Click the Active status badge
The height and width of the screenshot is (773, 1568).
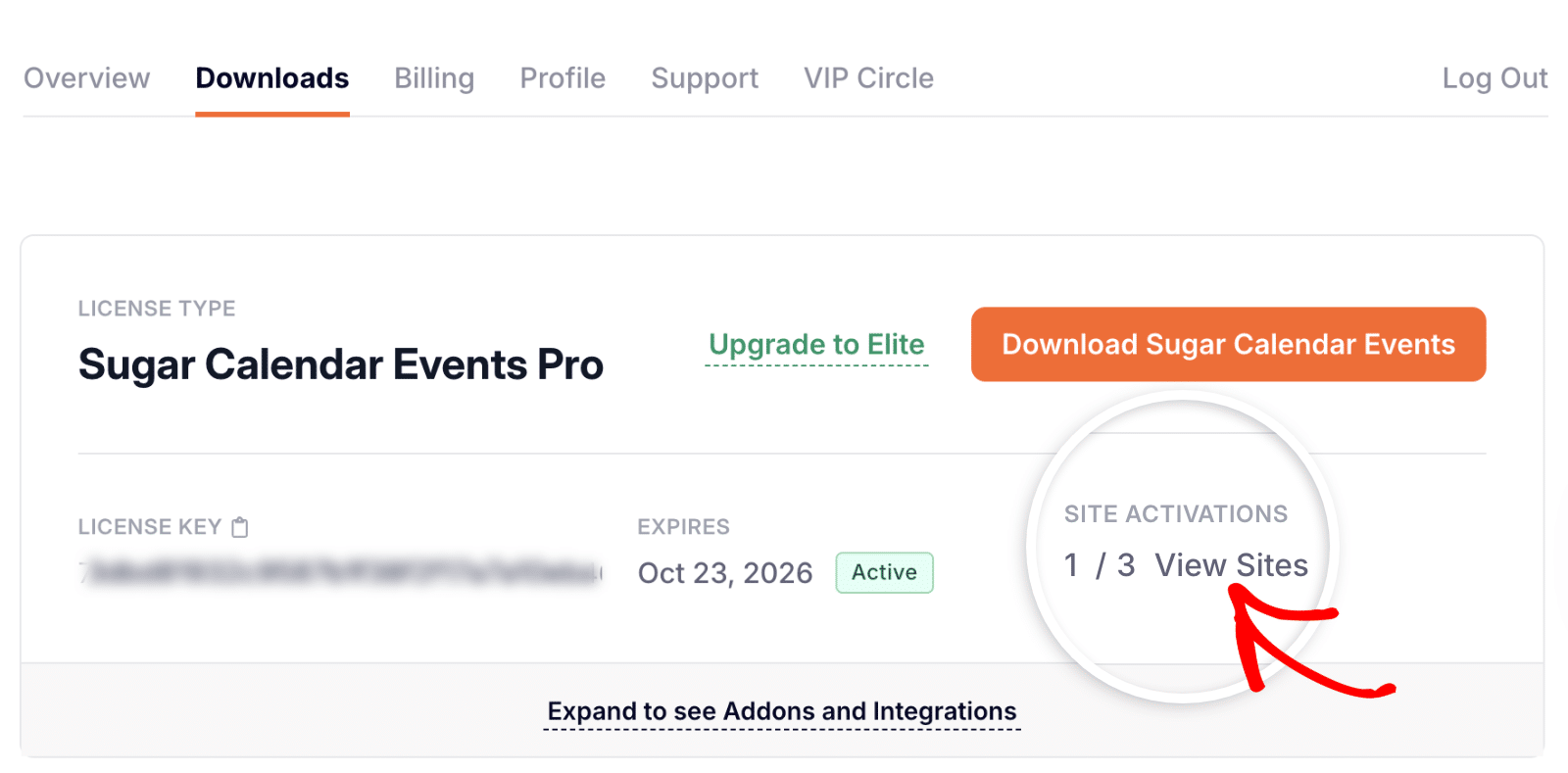883,572
